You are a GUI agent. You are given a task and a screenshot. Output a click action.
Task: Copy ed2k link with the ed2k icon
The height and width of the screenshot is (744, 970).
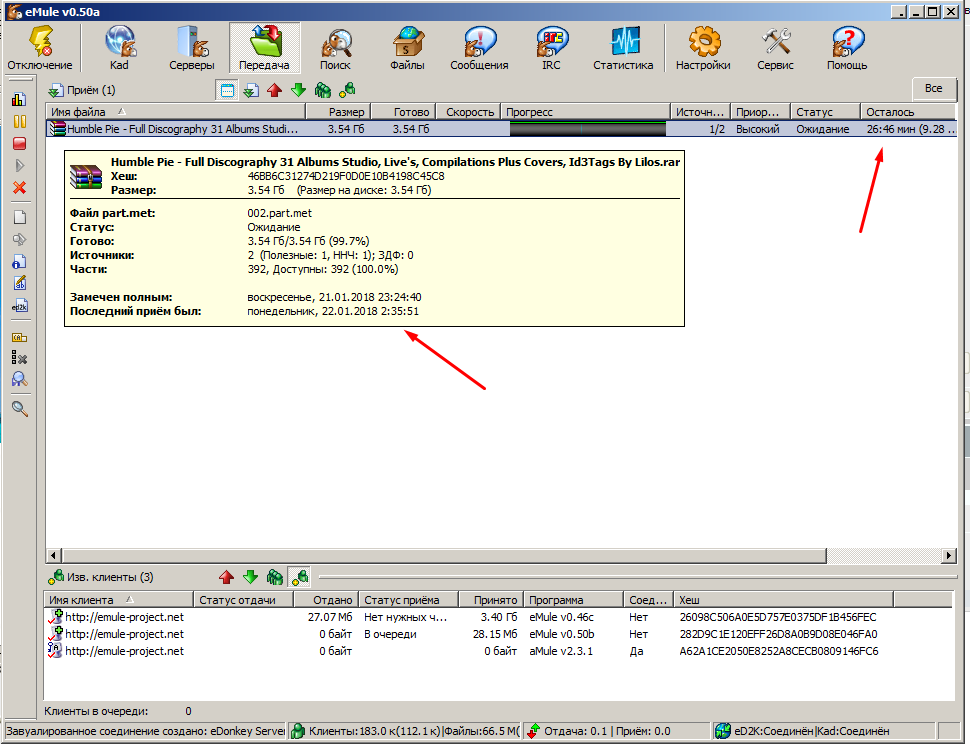[19, 306]
